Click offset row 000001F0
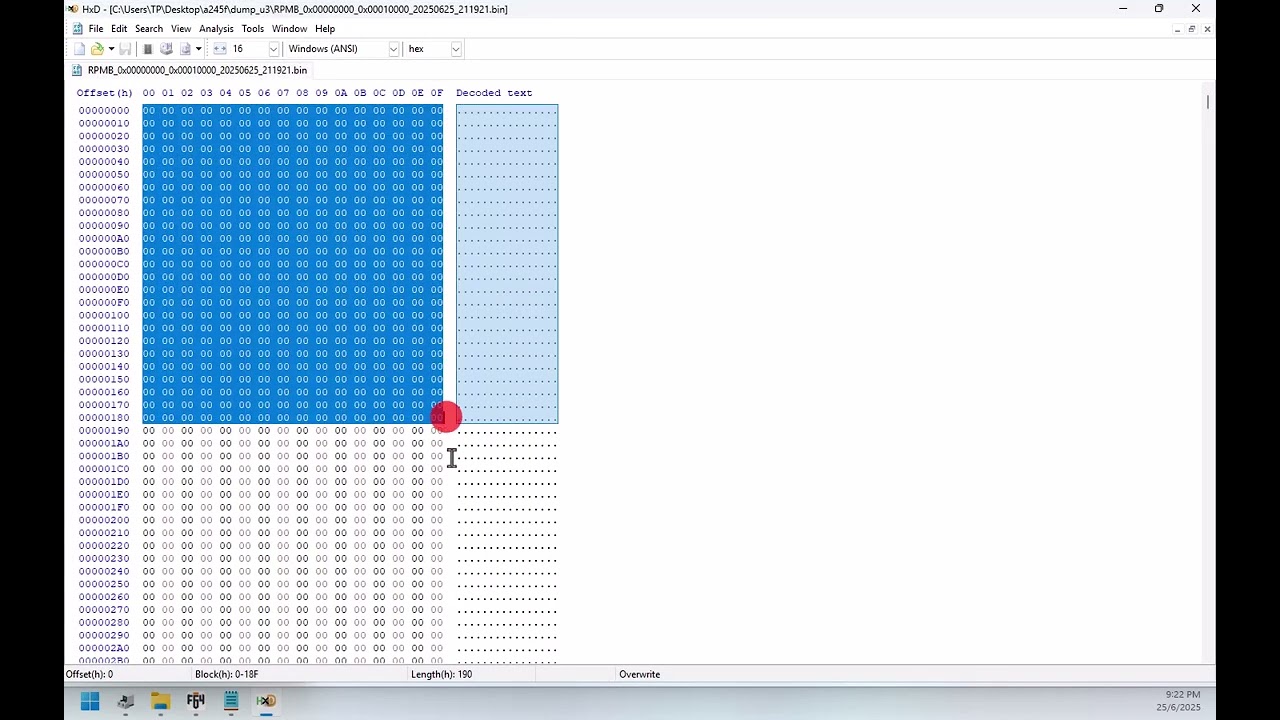The width and height of the screenshot is (1280, 720). pyautogui.click(x=104, y=508)
